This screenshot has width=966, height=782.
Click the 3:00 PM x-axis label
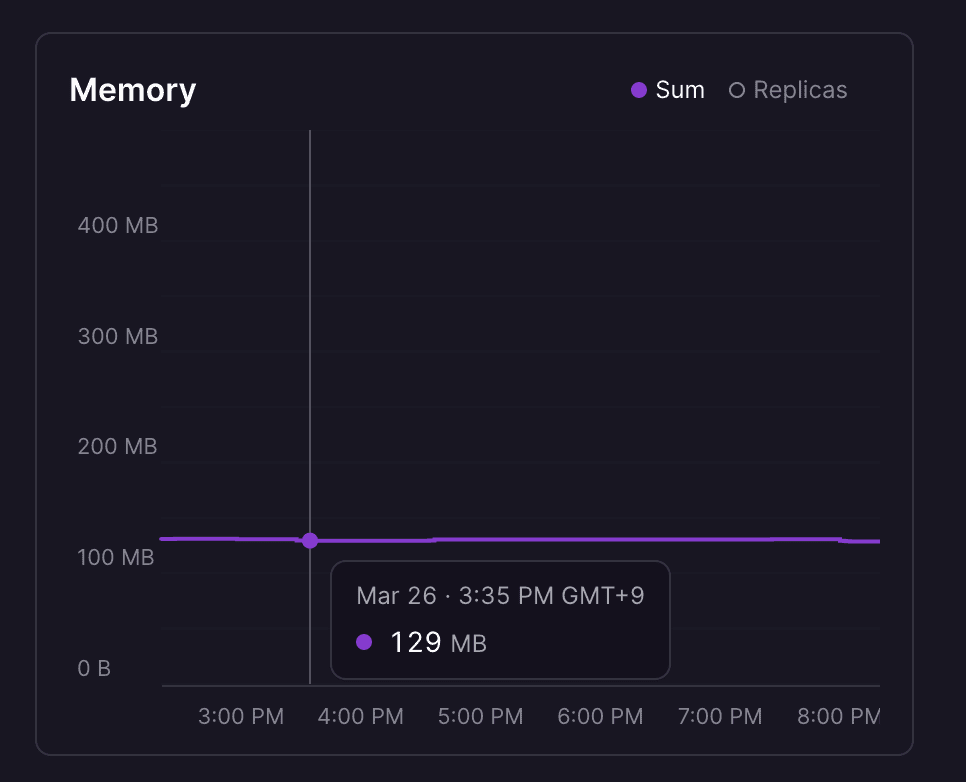coord(241,716)
